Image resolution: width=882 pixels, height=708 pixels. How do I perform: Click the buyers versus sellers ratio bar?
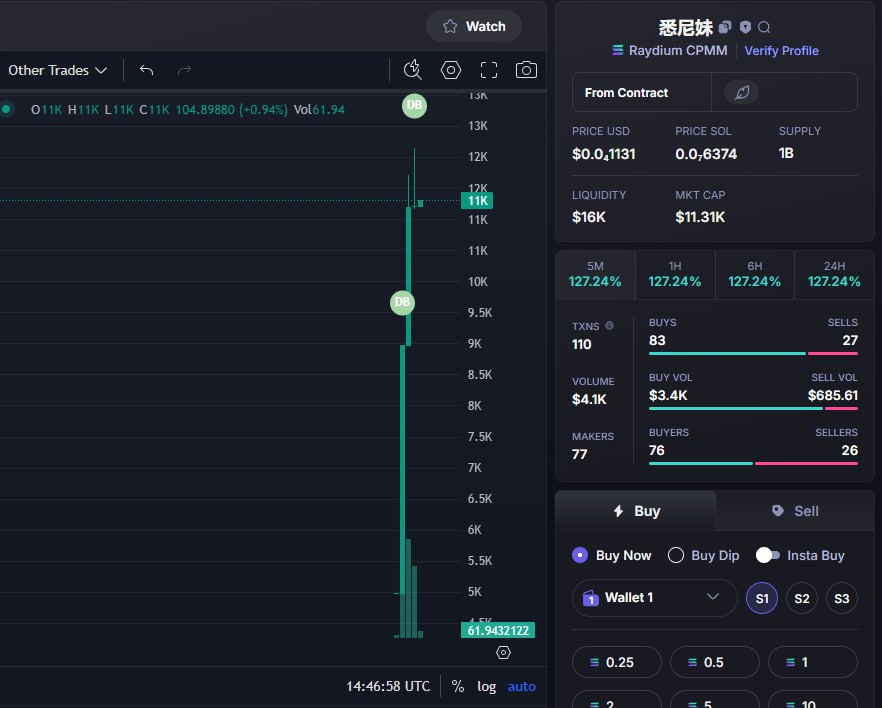pos(753,464)
